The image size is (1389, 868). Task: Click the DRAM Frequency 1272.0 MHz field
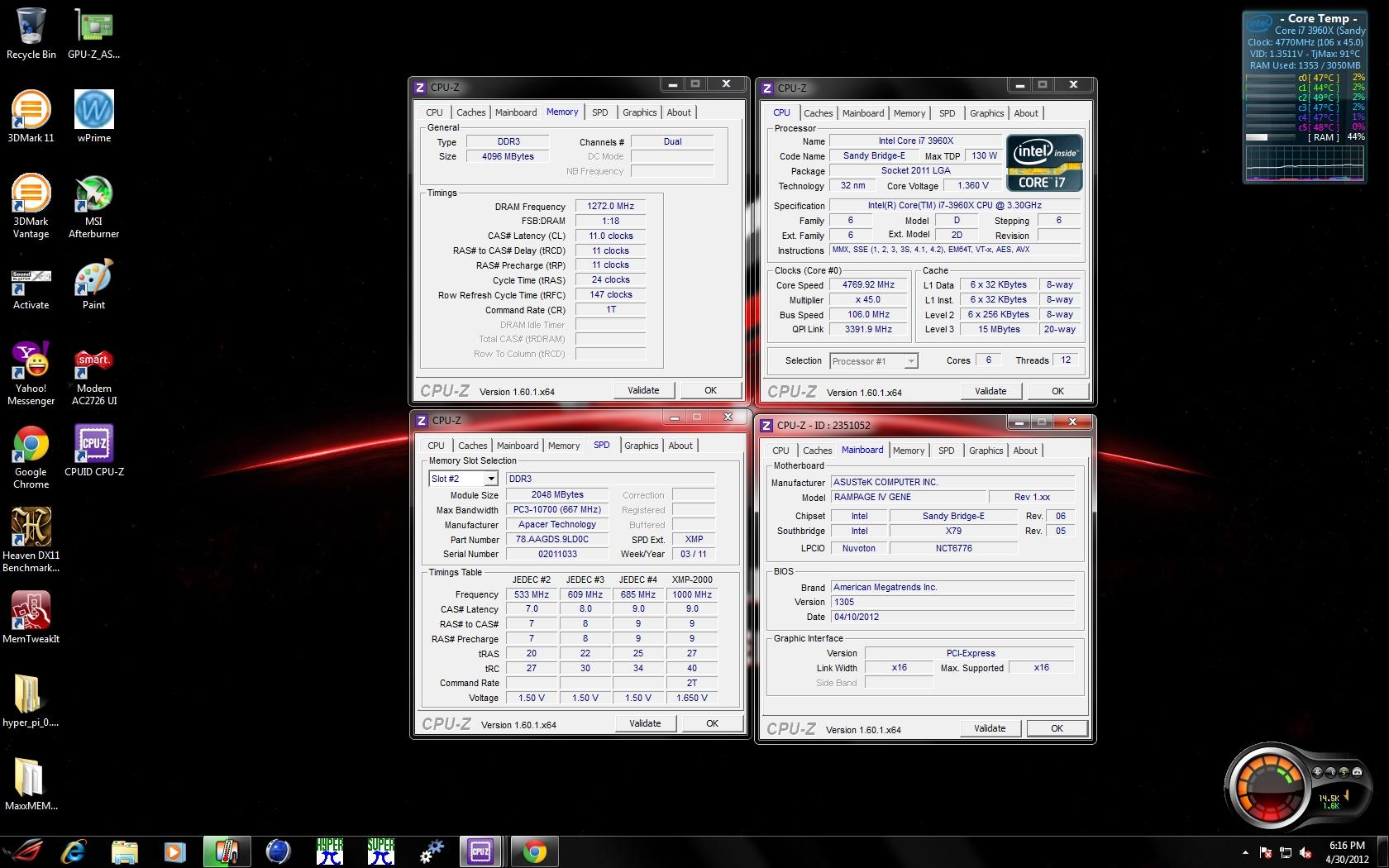point(610,206)
